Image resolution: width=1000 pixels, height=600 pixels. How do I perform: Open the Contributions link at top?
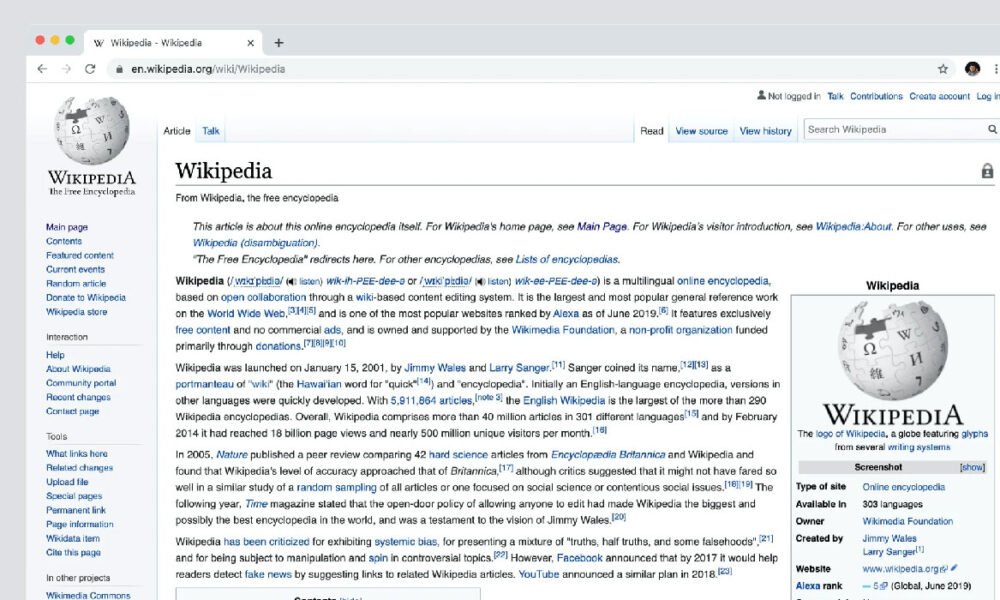(x=876, y=96)
